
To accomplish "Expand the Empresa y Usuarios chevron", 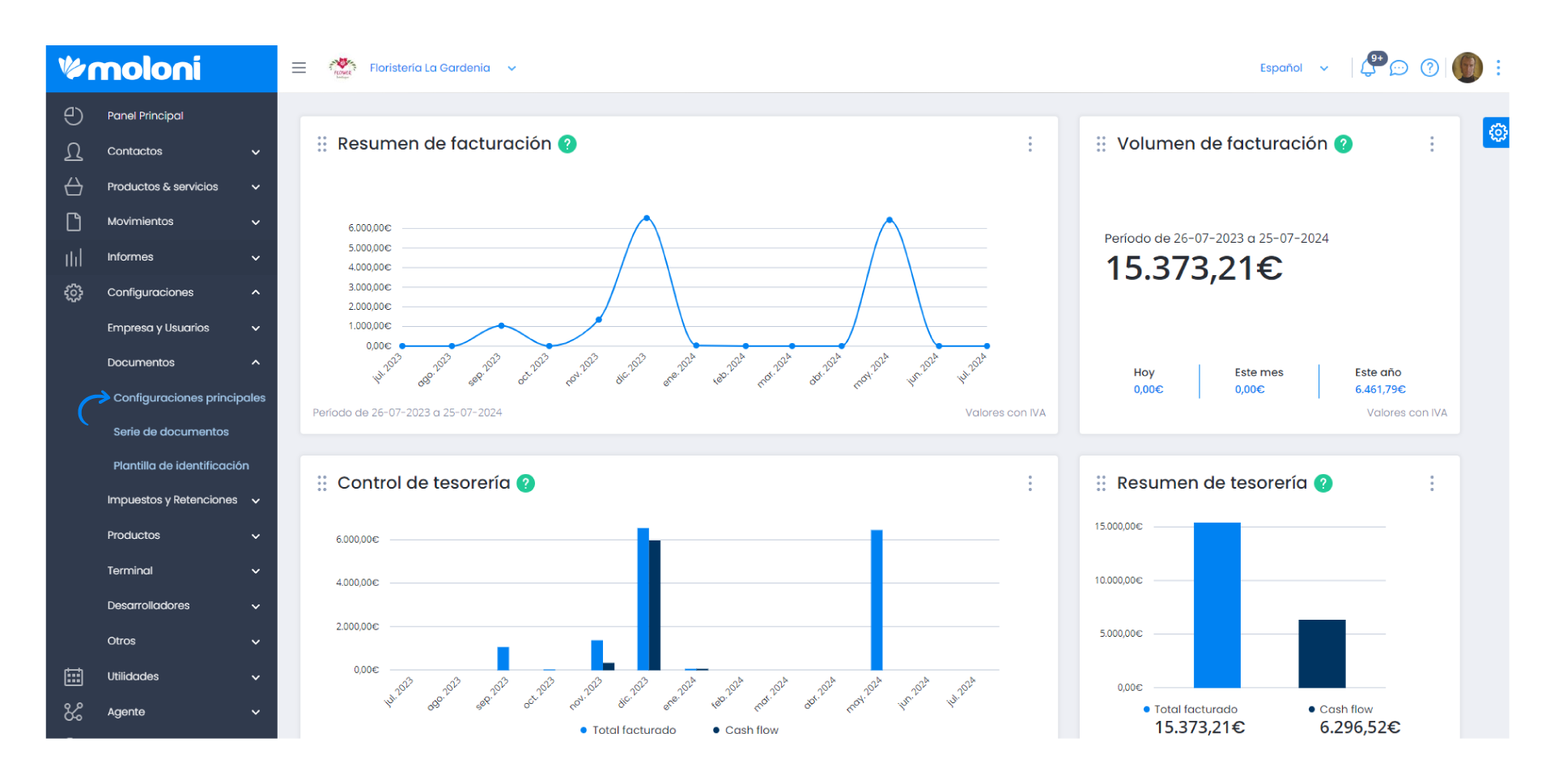I will pos(256,328).
